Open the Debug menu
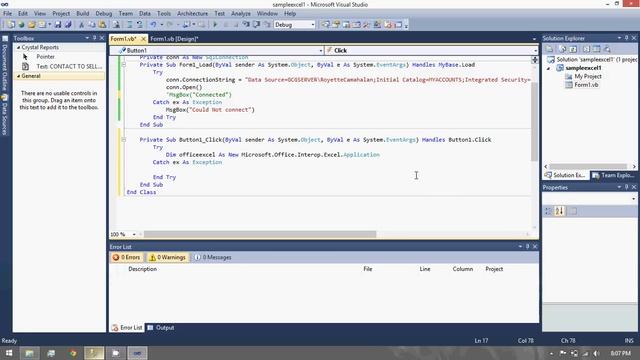 pos(104,13)
